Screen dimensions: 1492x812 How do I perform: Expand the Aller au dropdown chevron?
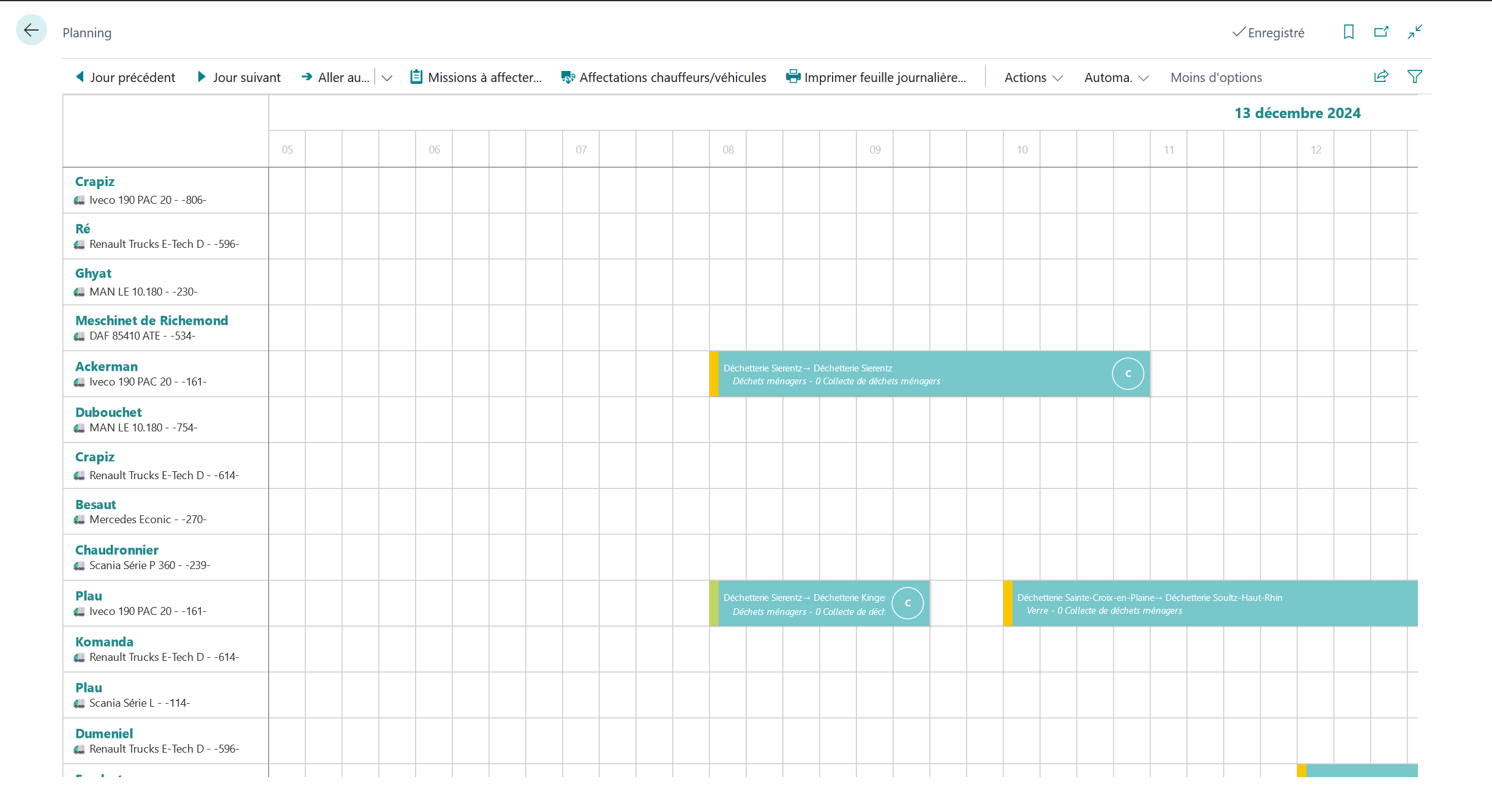[x=386, y=78]
